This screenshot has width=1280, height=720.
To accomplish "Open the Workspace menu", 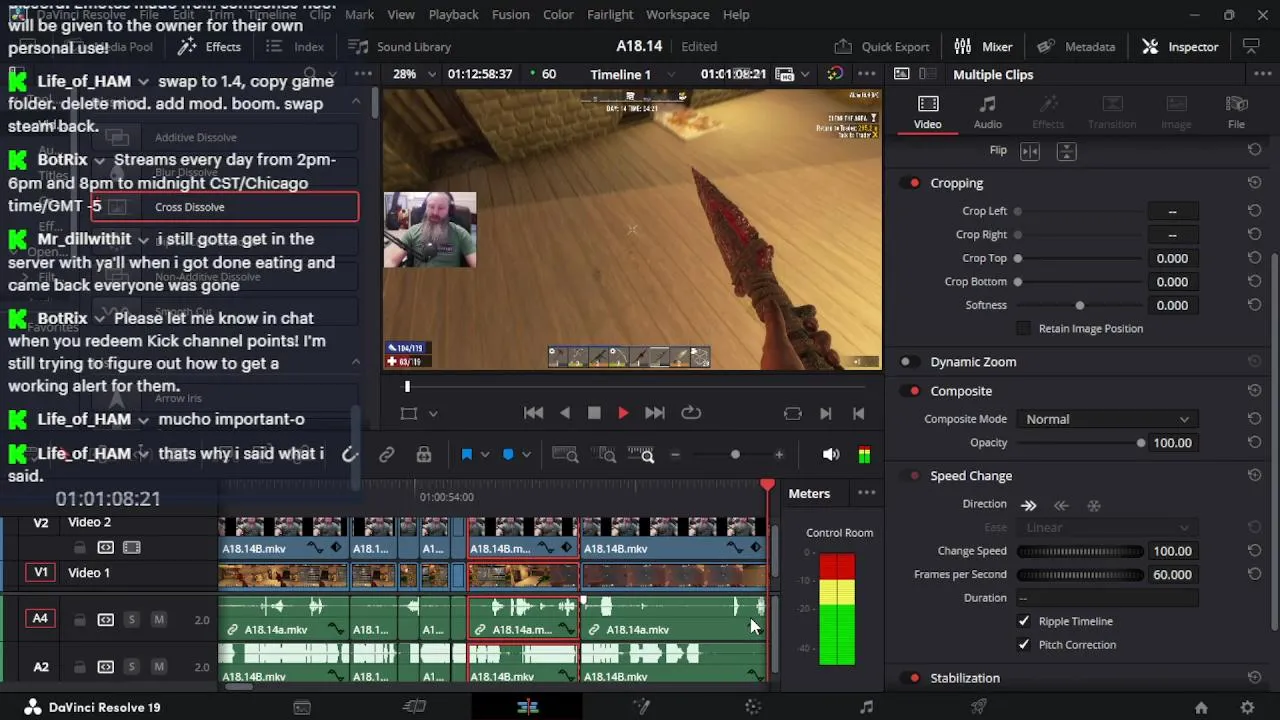I will [x=677, y=15].
